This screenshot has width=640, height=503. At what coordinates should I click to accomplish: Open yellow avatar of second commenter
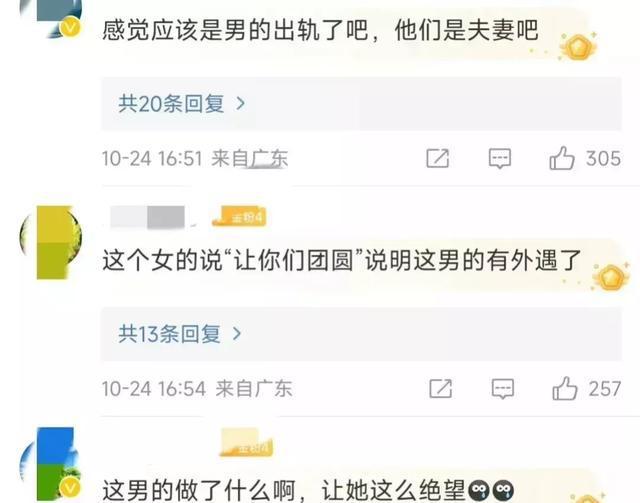[51, 243]
